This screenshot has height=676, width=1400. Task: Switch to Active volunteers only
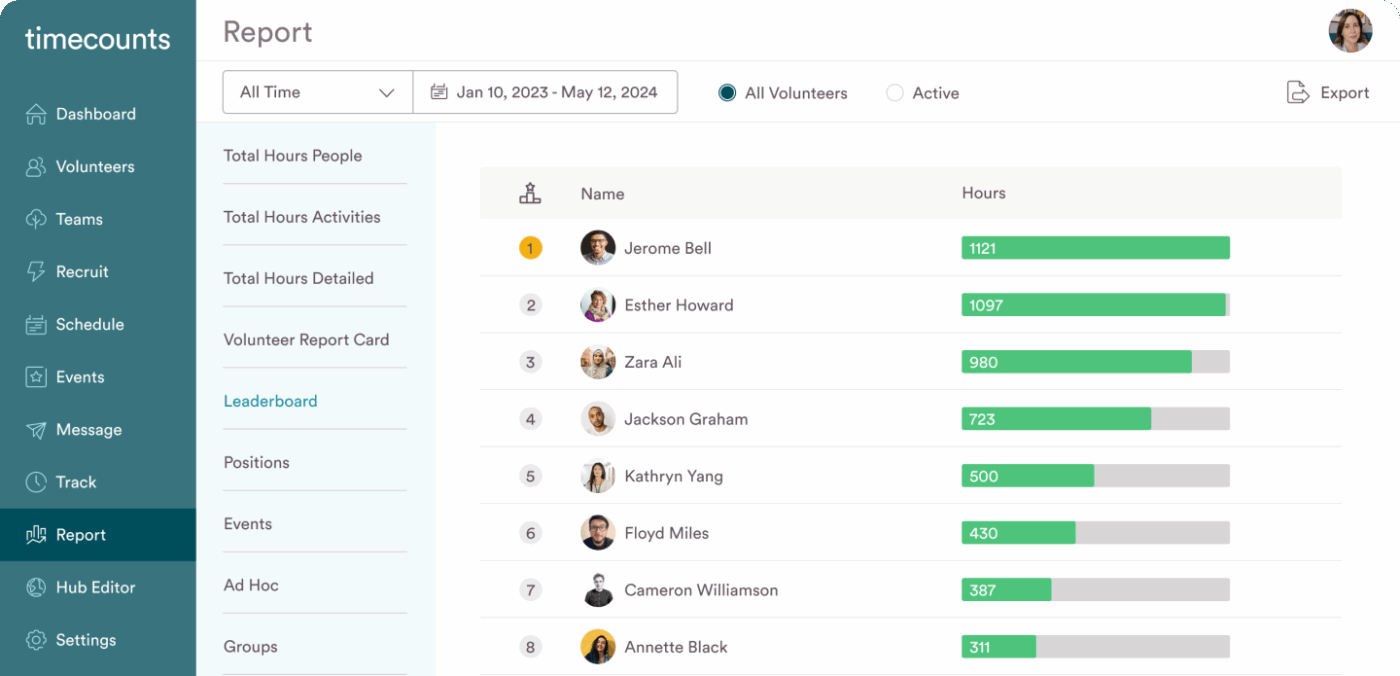[x=893, y=92]
